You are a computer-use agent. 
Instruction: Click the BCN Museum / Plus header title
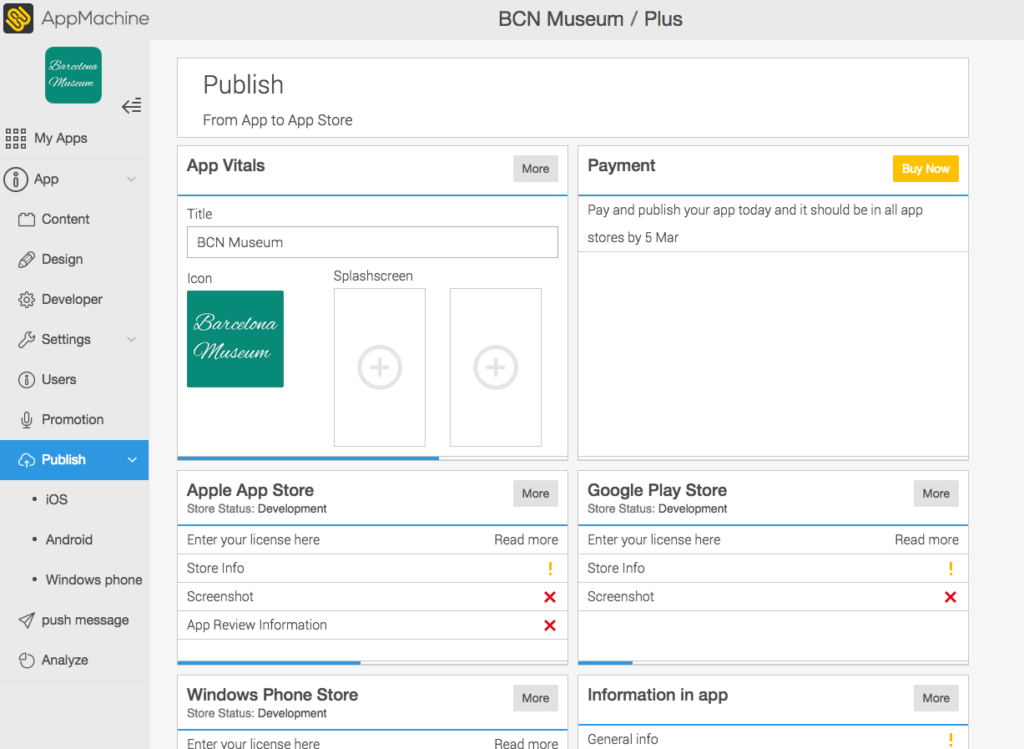coord(590,19)
